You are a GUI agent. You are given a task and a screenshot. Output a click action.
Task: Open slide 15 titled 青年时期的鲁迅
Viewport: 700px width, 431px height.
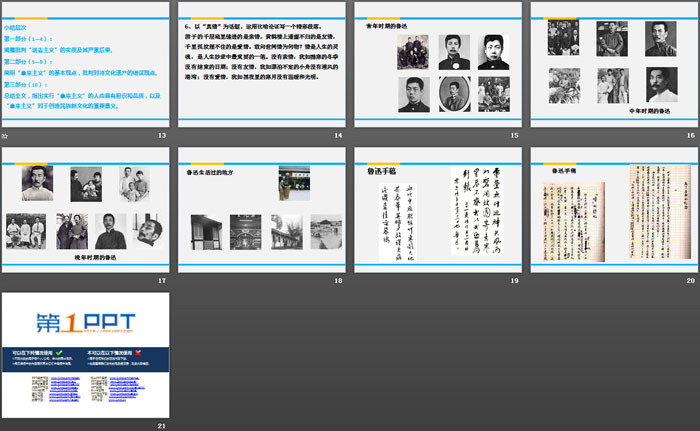coord(437,65)
